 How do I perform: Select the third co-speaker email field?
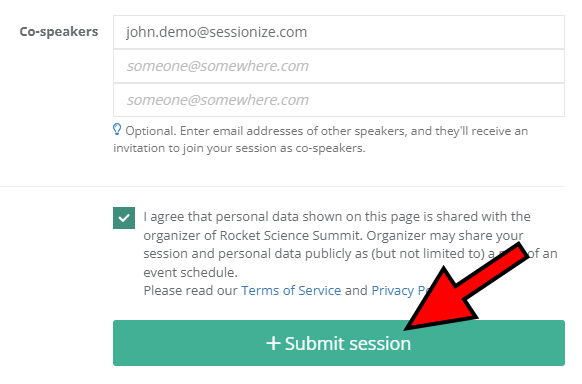[339, 100]
